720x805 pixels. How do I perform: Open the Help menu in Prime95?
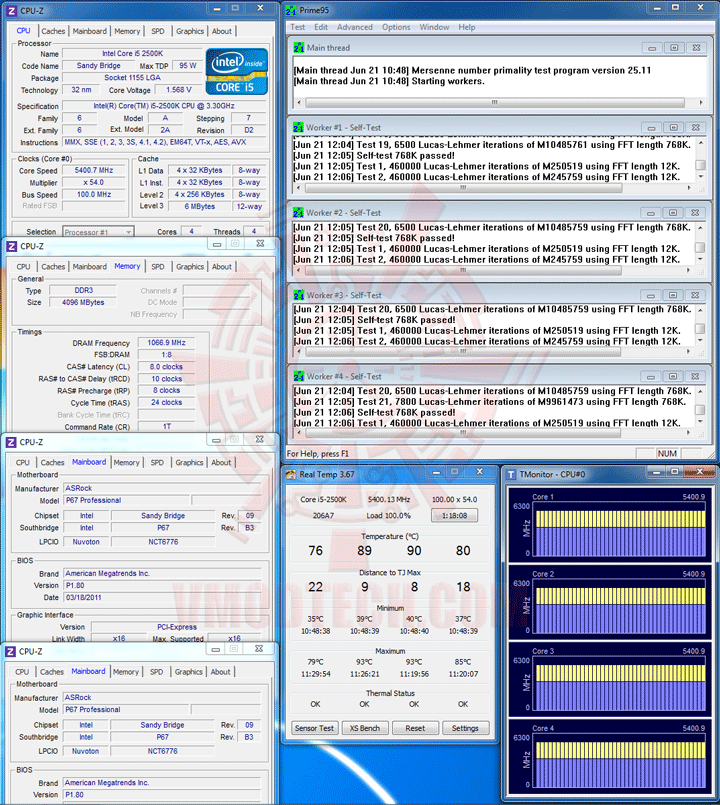pos(466,27)
